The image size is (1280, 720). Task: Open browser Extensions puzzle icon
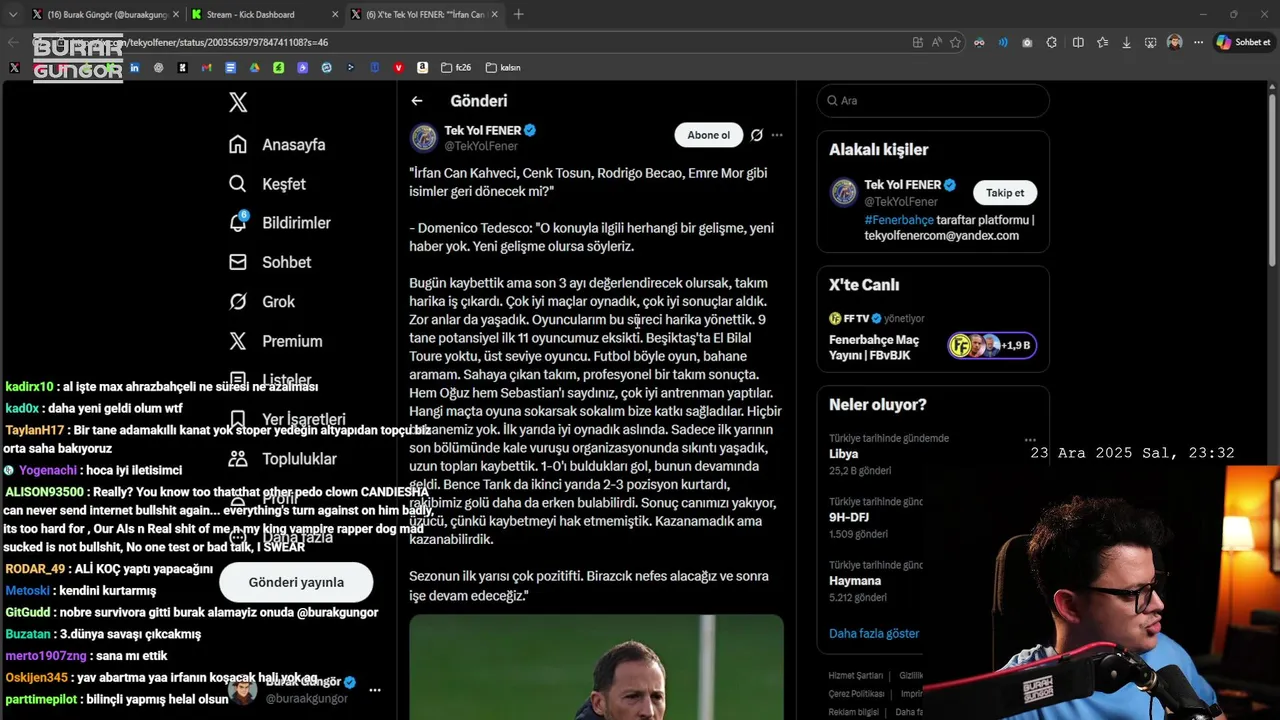1052,42
